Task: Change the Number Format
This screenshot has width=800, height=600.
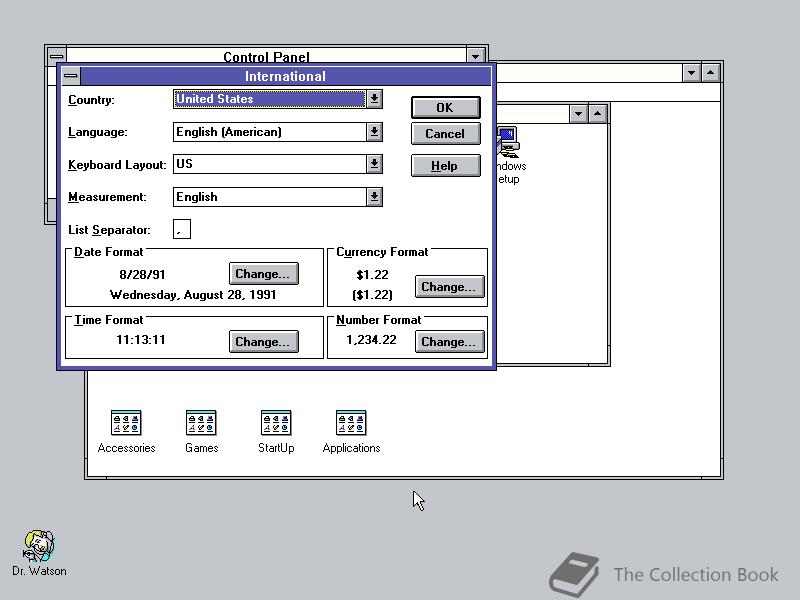Action: click(449, 342)
